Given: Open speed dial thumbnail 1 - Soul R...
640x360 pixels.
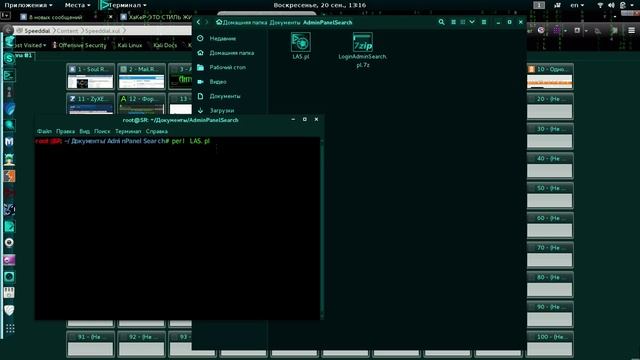Looking at the screenshot, I should [91, 76].
